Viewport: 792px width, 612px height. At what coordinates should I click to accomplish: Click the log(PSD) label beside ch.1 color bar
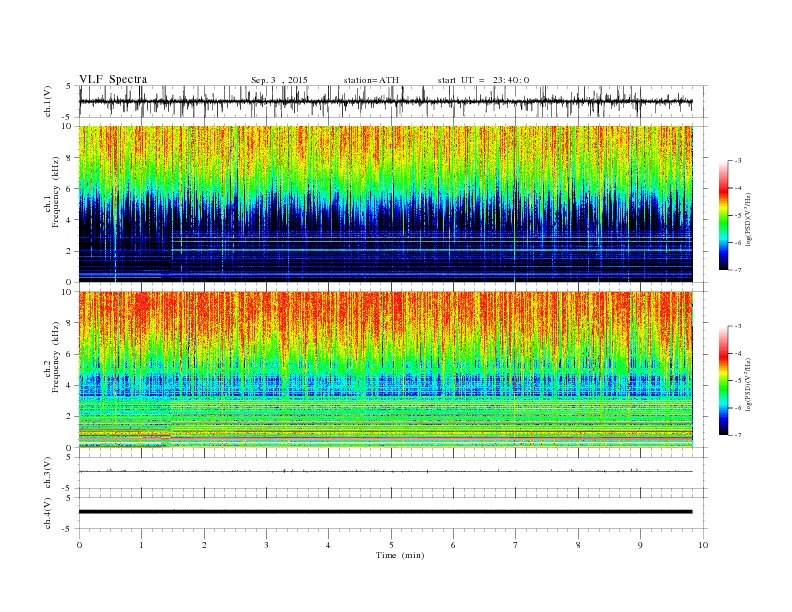pyautogui.click(x=749, y=219)
